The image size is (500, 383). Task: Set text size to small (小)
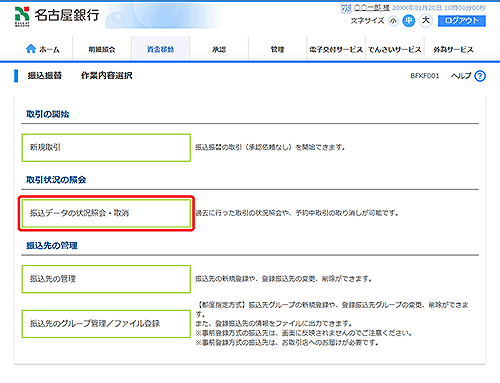click(x=393, y=21)
